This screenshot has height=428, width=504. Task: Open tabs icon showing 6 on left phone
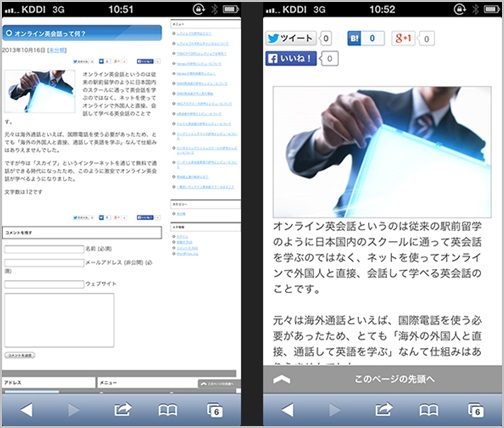[x=215, y=410]
